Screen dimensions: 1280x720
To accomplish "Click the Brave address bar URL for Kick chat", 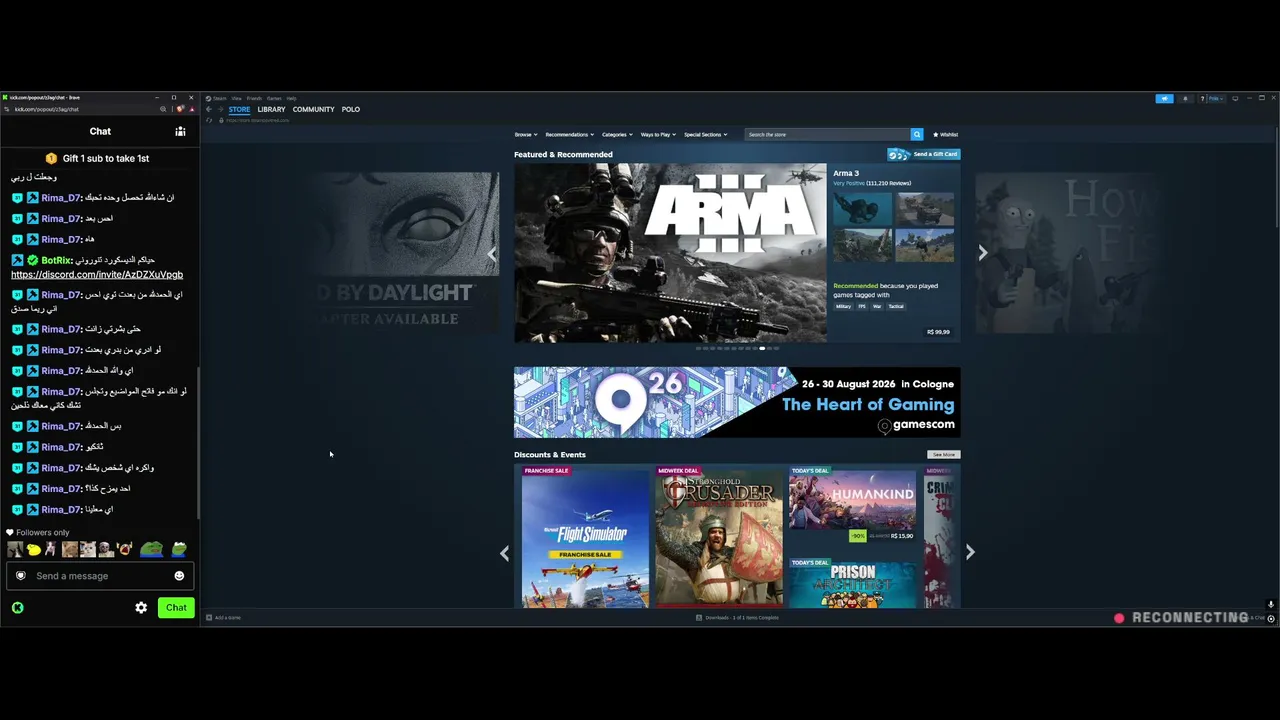I will pyautogui.click(x=46, y=109).
